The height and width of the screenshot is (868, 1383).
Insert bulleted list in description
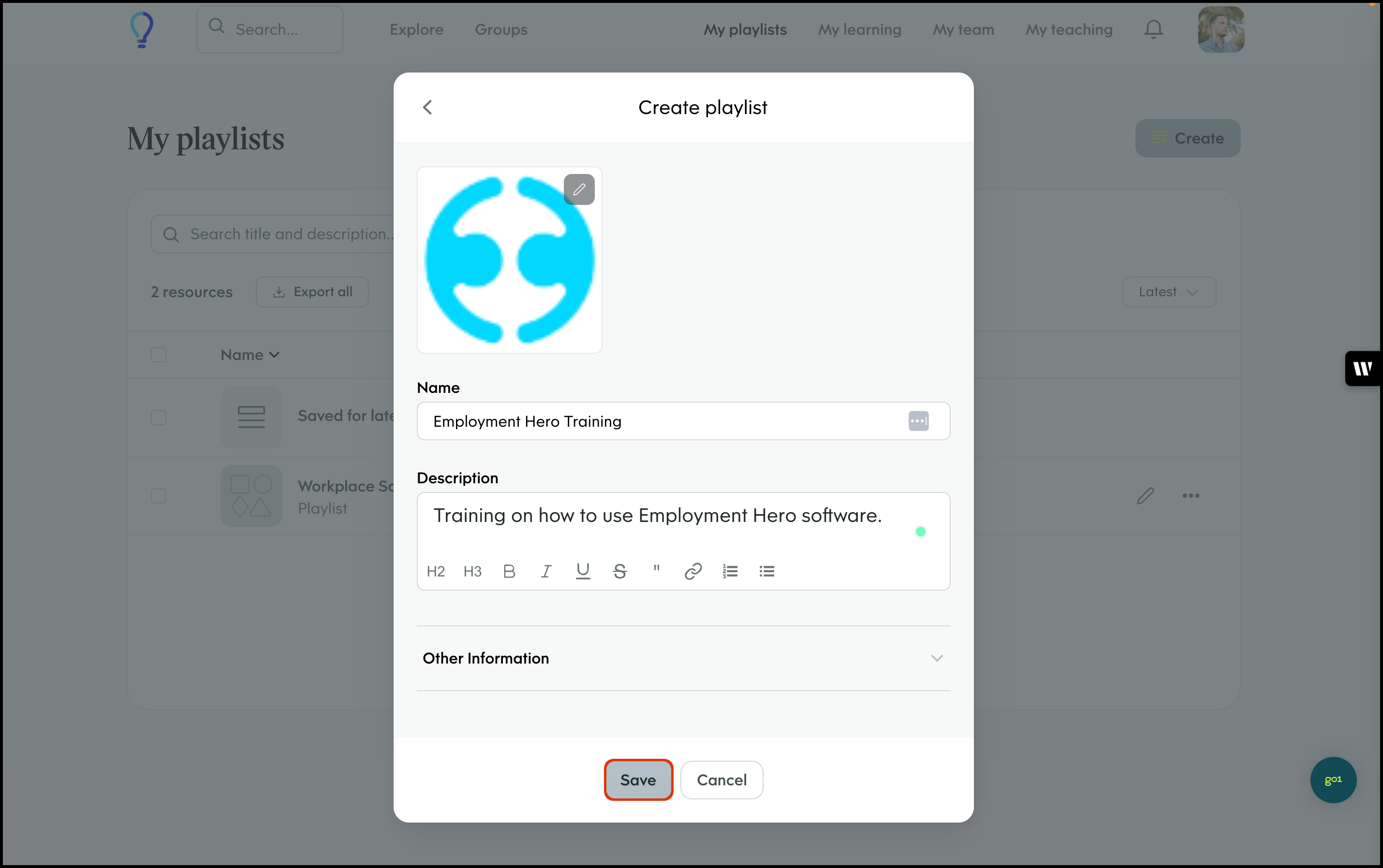point(767,571)
